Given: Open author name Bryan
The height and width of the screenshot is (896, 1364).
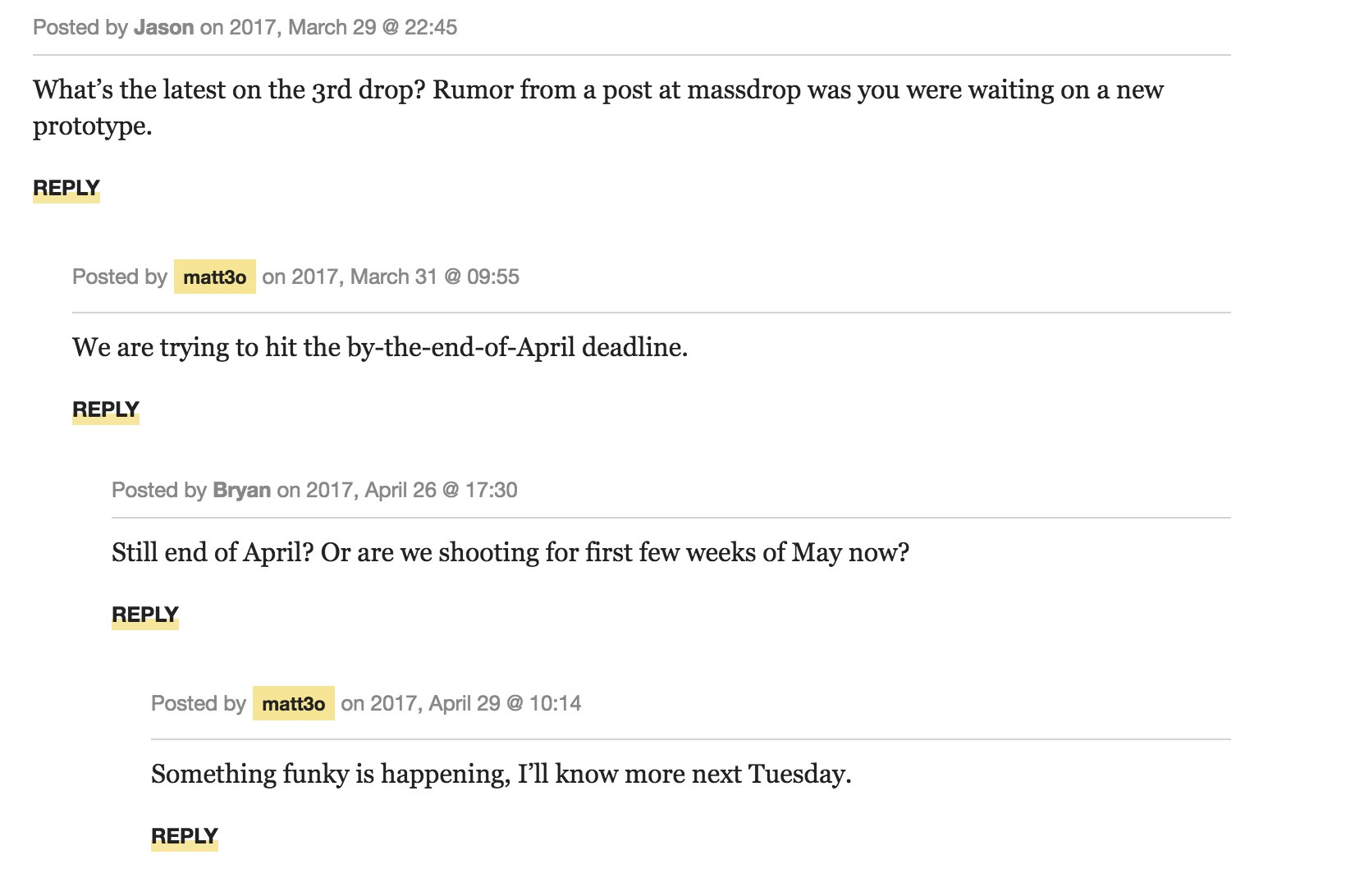Looking at the screenshot, I should (241, 490).
